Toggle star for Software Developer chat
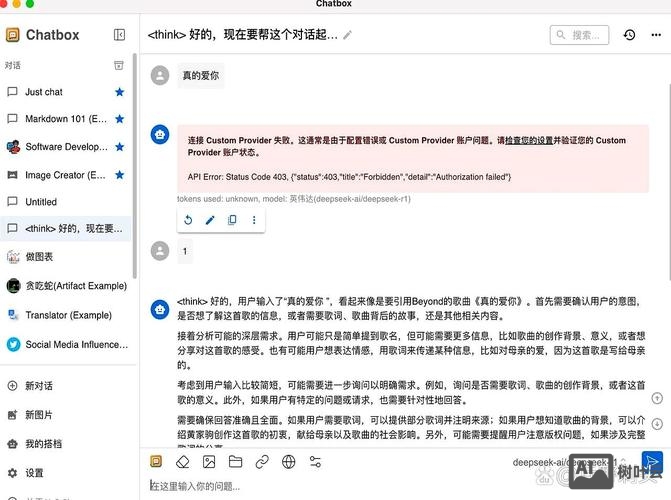The width and height of the screenshot is (671, 500). 119,147
